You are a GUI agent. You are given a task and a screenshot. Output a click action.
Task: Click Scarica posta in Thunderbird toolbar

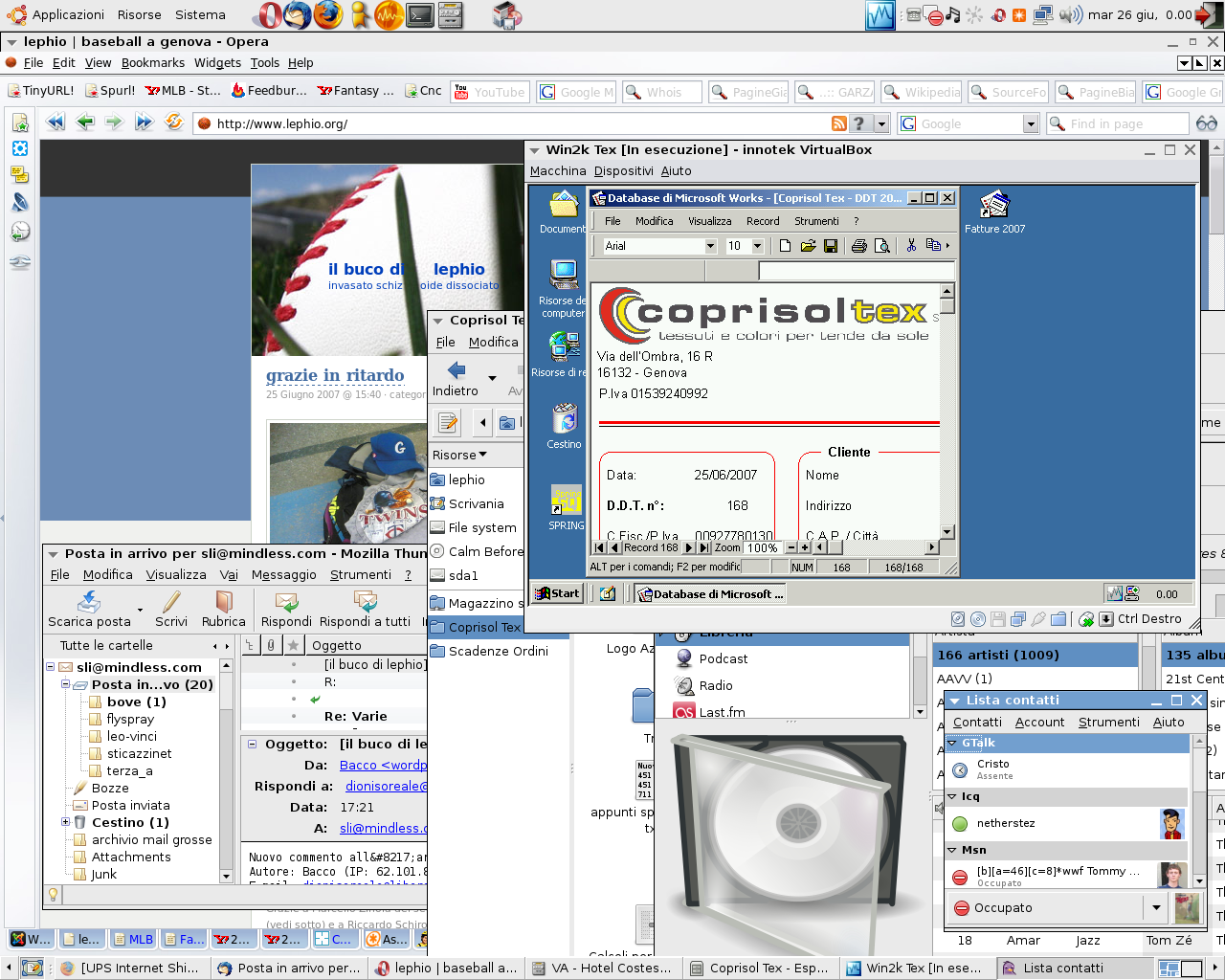tap(89, 610)
